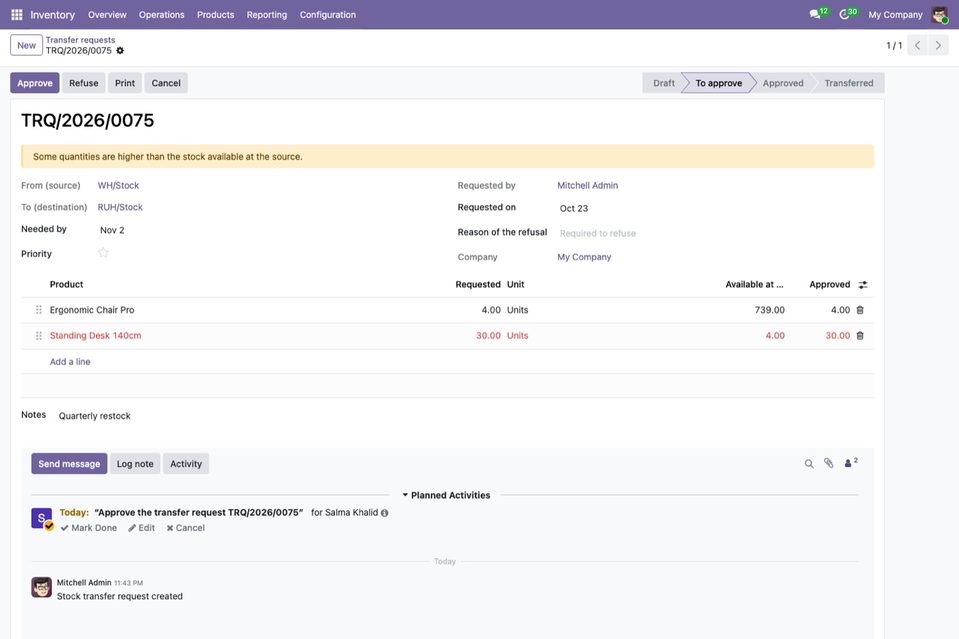The image size is (959, 639).
Task: Open the column settings adjust icon
Action: (862, 284)
